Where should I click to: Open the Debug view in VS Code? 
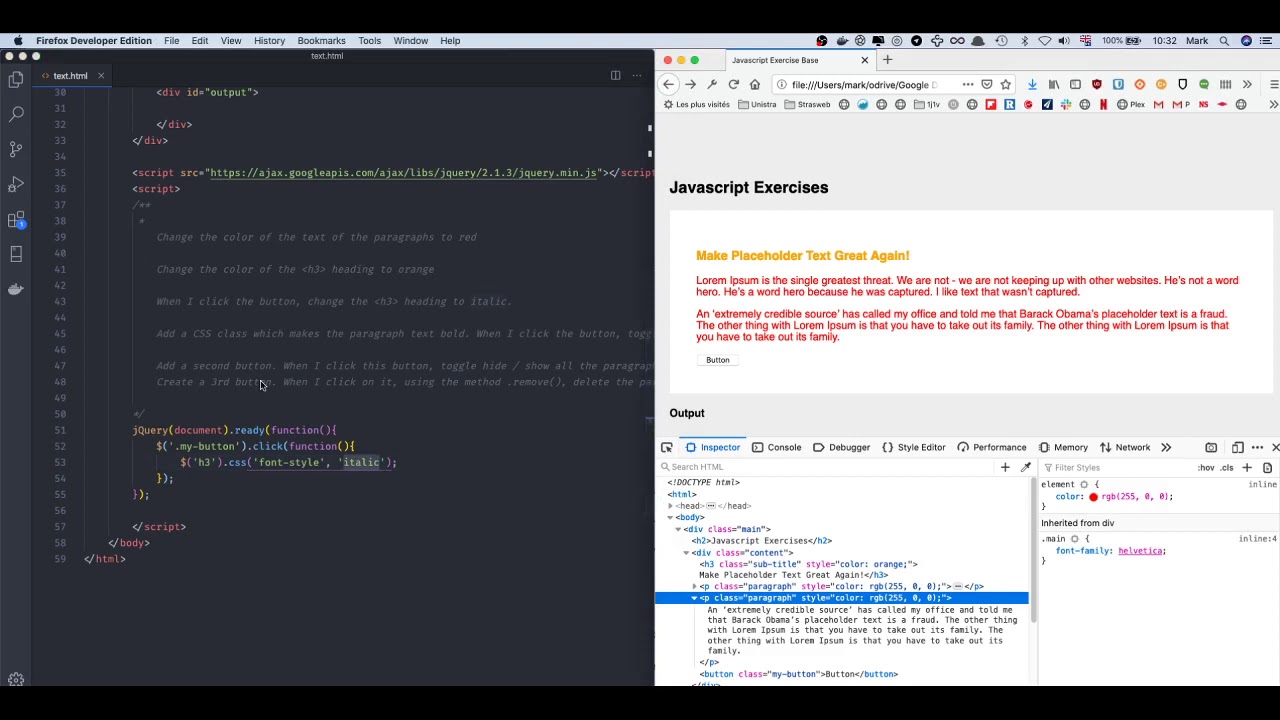pos(16,184)
